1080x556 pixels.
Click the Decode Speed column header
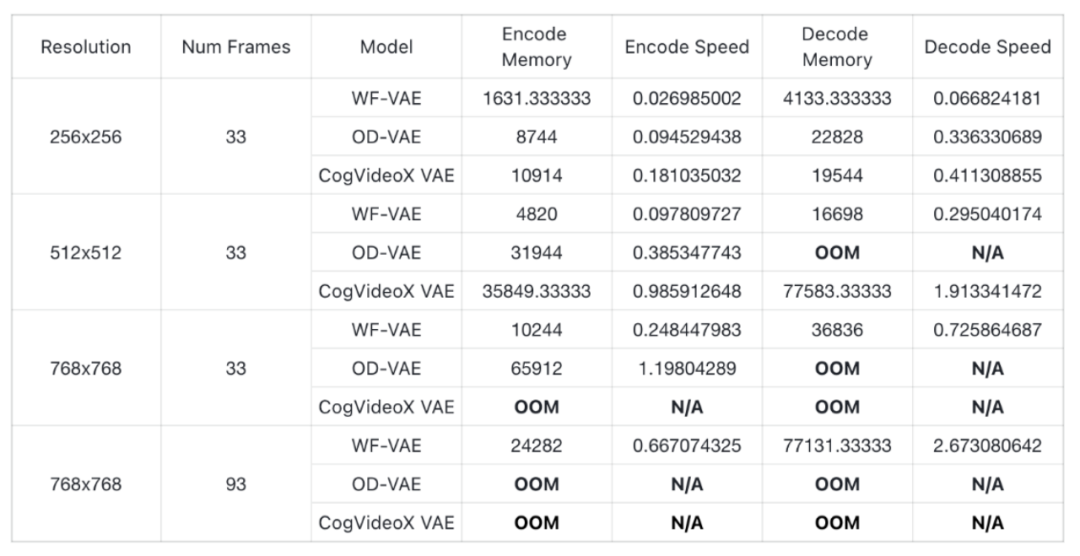point(987,47)
